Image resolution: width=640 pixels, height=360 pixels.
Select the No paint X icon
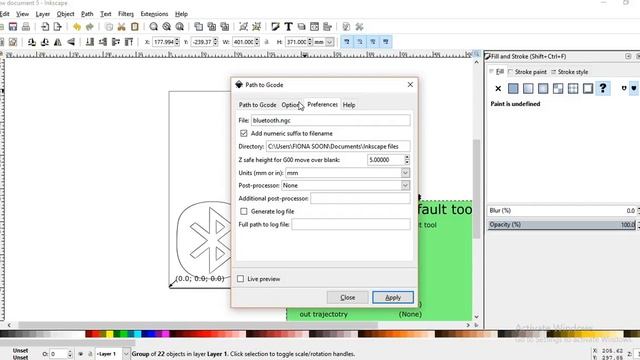(498, 88)
